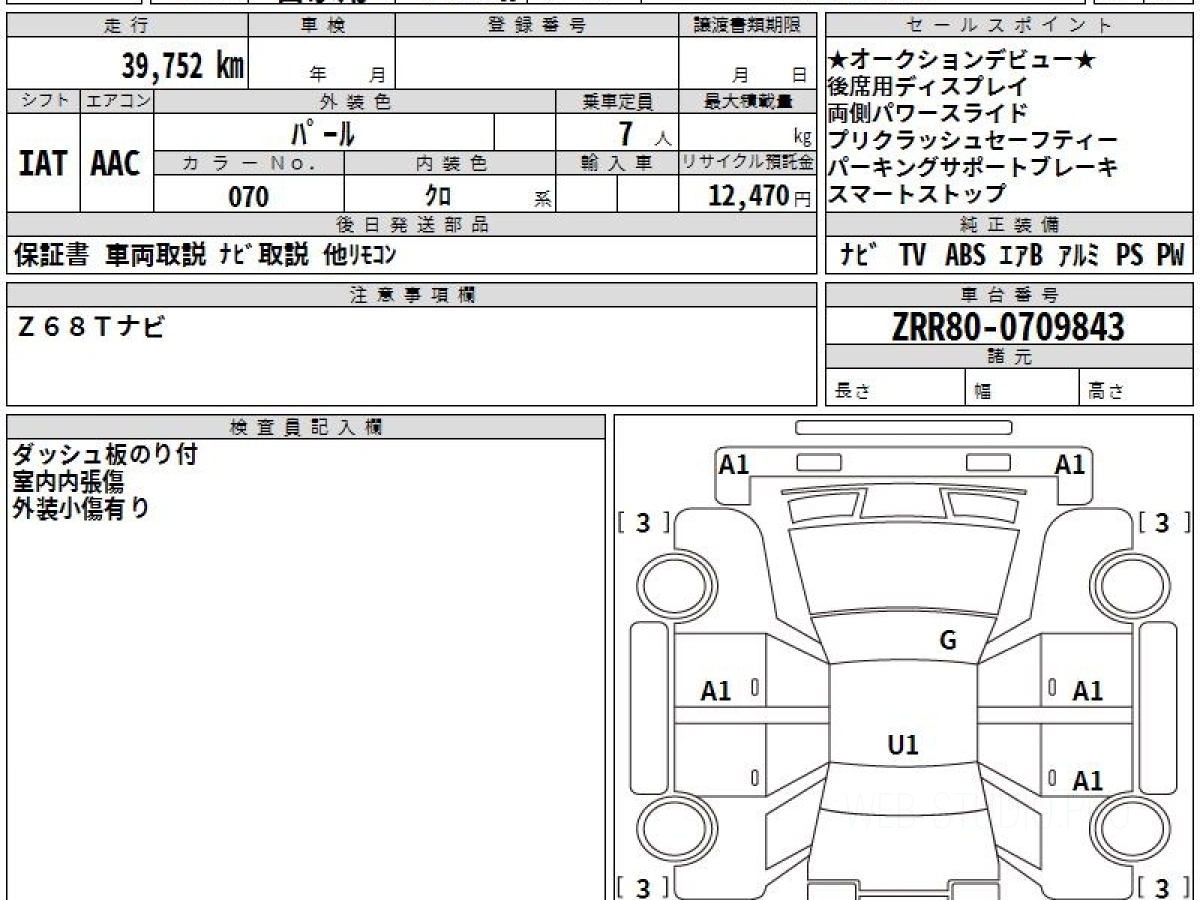Image resolution: width=1200 pixels, height=900 pixels.
Task: Click the U1 mark on the roof
Action: pyautogui.click(x=903, y=744)
